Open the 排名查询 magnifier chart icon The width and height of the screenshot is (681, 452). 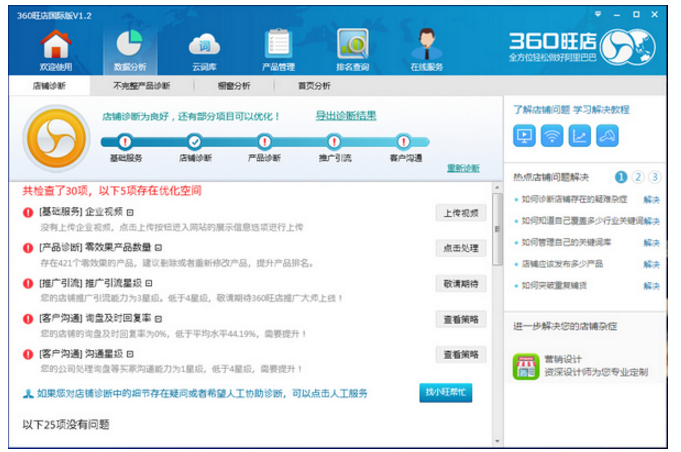(x=353, y=43)
